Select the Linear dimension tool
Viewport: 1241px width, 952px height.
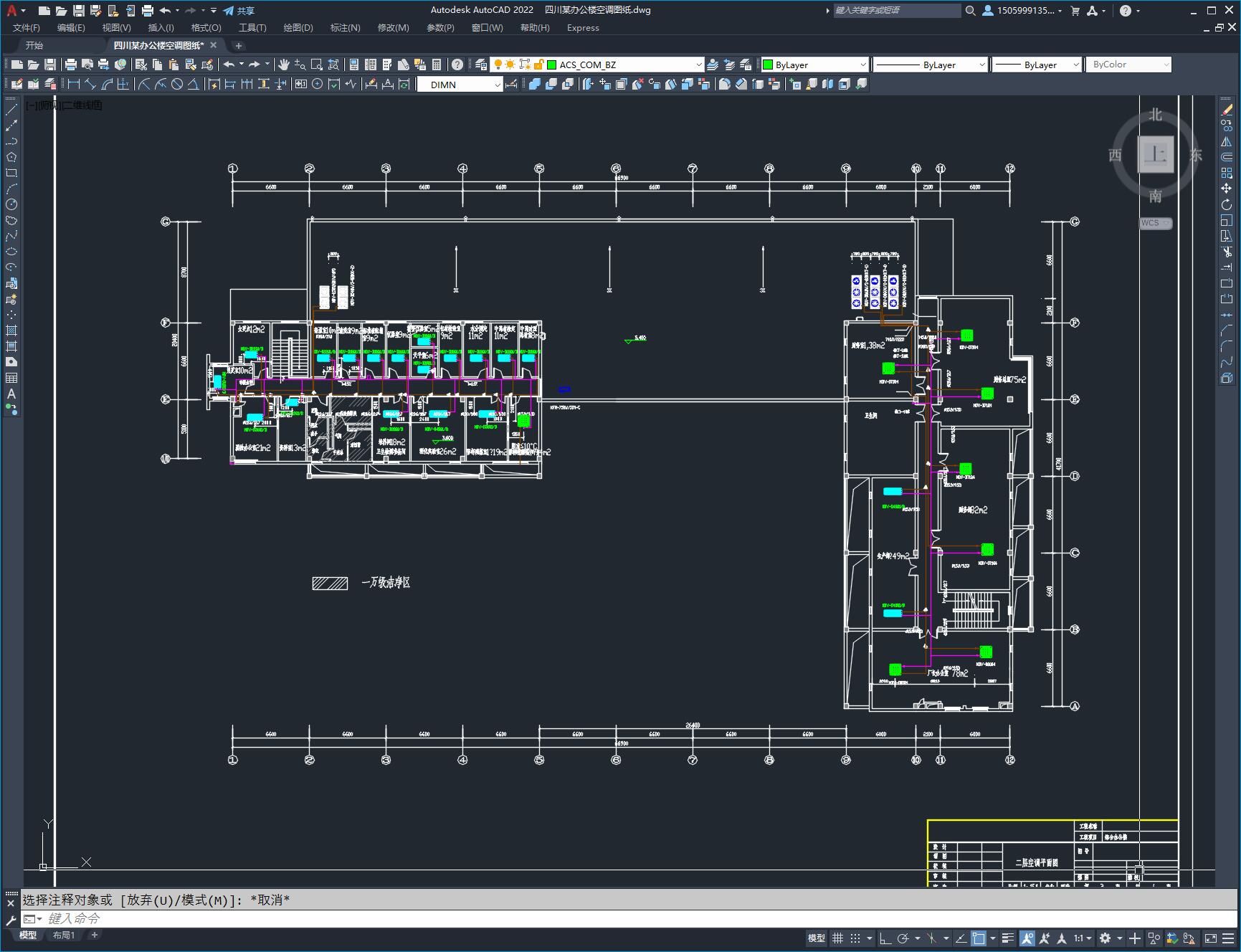pos(74,84)
